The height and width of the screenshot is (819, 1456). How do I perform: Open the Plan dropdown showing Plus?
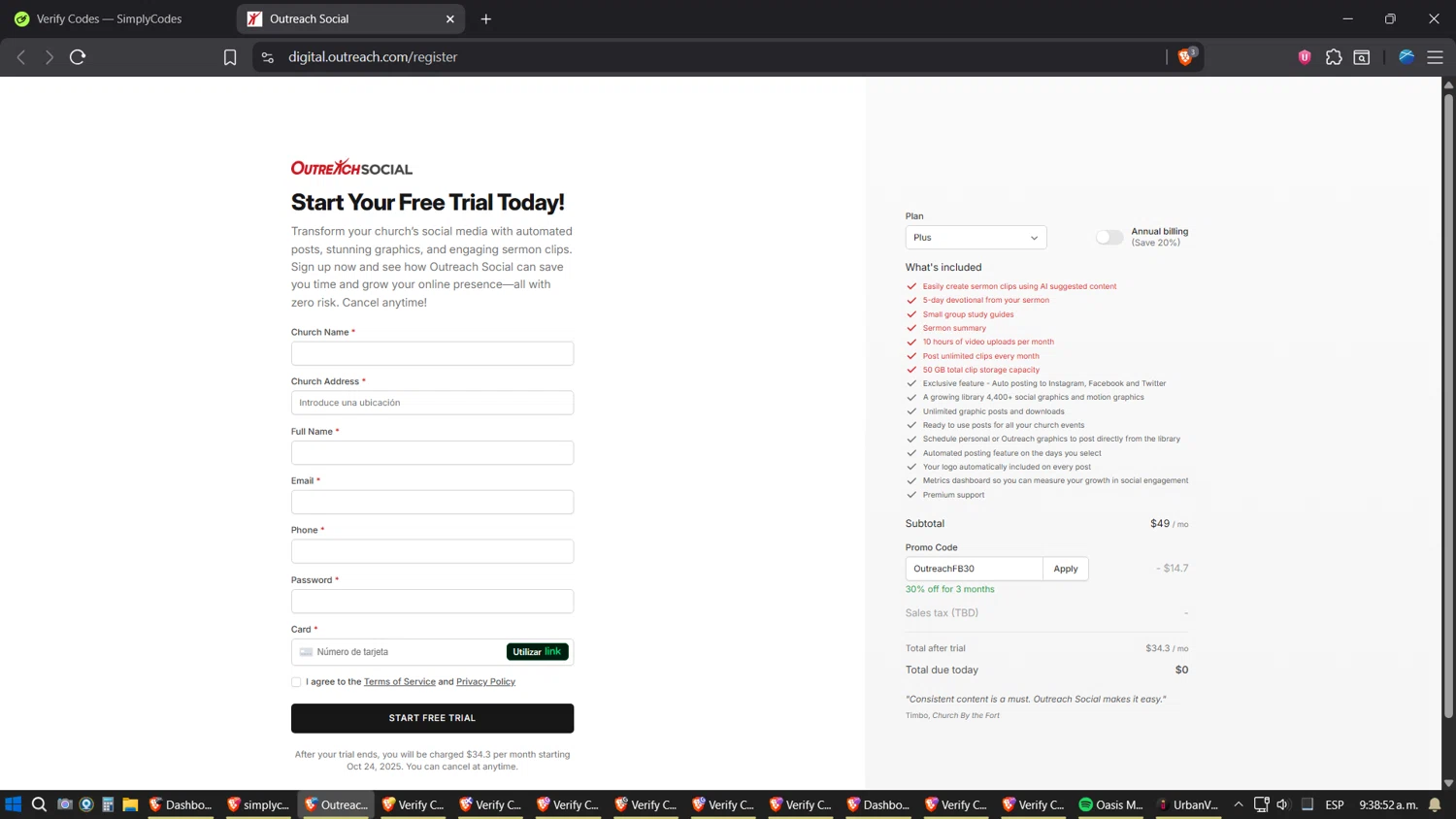coord(976,237)
